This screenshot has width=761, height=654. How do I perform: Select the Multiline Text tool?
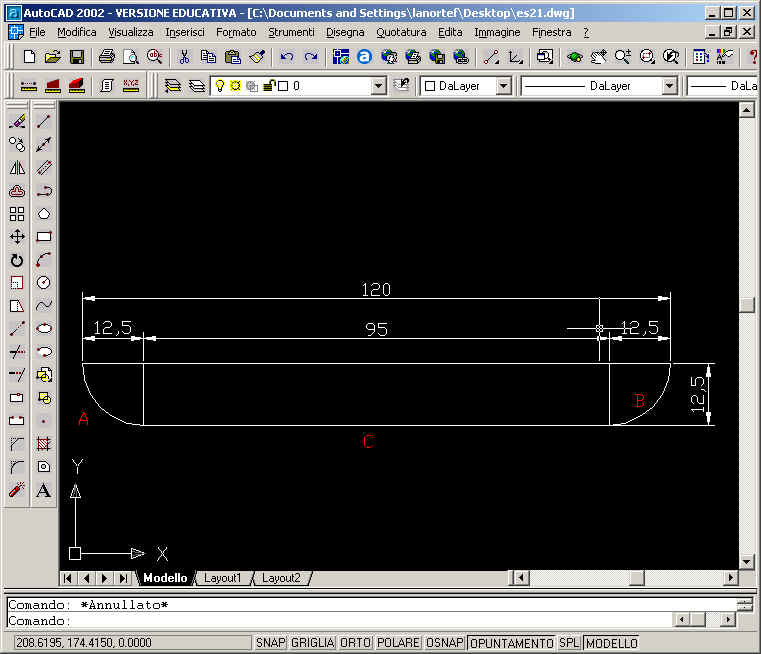coord(44,490)
